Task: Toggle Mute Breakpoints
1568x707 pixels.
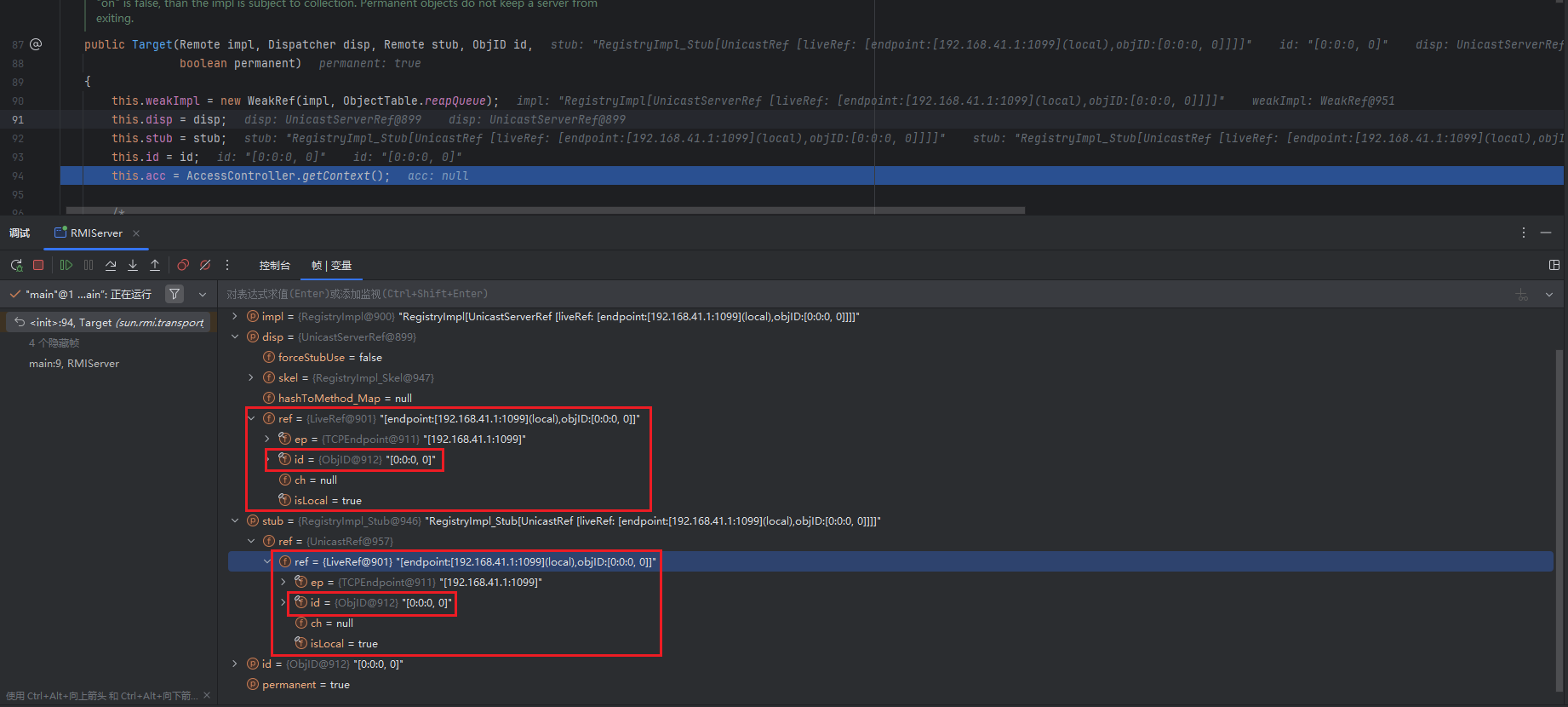Action: click(x=205, y=265)
